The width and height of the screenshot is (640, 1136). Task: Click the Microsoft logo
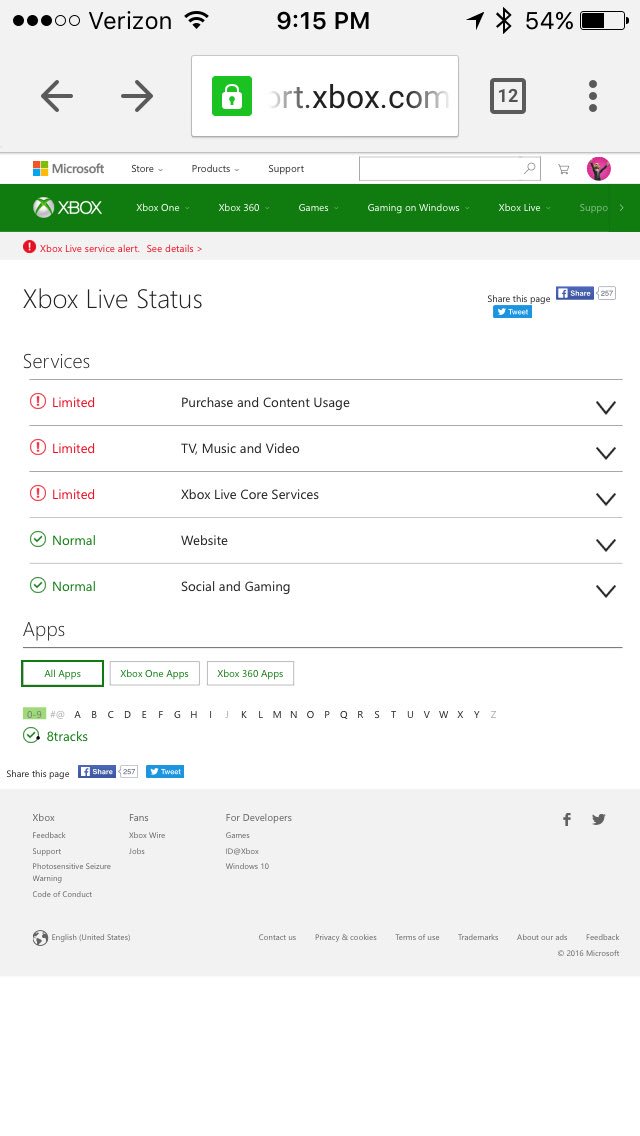pyautogui.click(x=69, y=168)
